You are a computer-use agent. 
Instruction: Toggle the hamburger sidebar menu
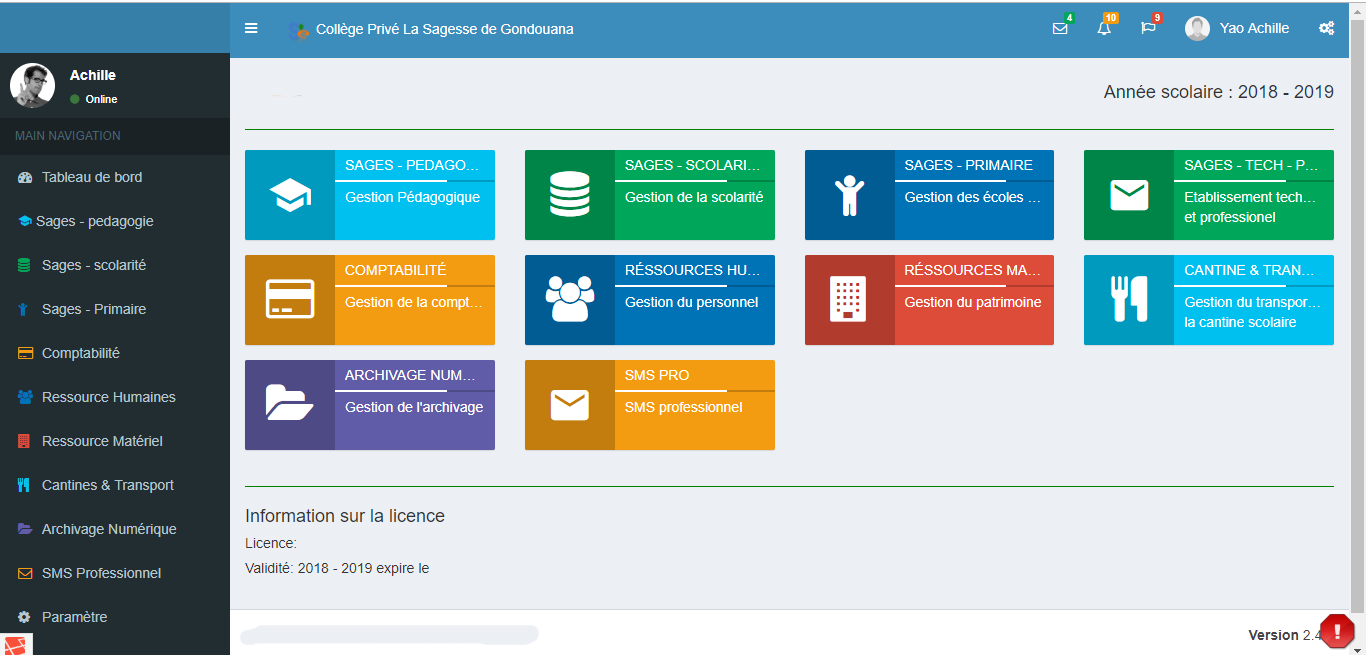tap(251, 28)
